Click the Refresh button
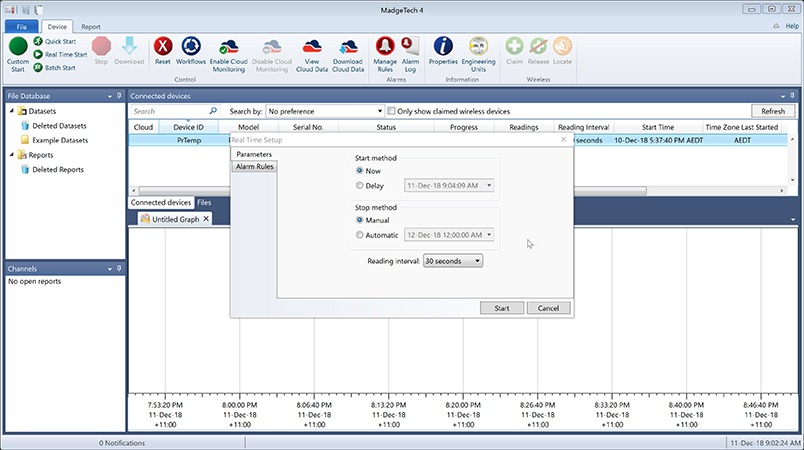Screen dimensions: 804x450 [772, 111]
